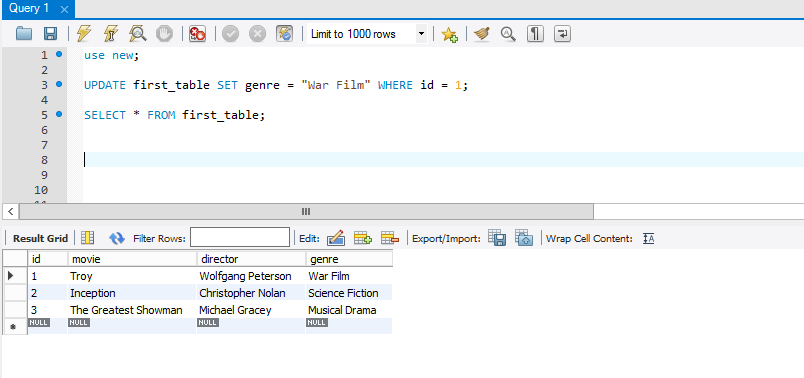Refresh the result set icon

tap(117, 238)
